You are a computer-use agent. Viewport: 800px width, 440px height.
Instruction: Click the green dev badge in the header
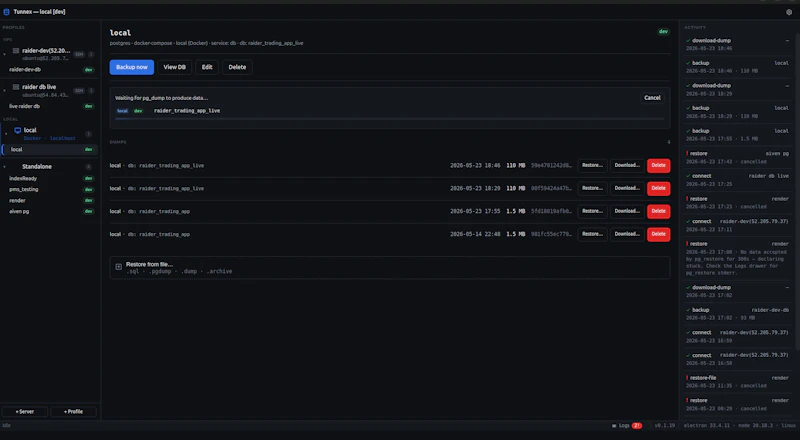click(663, 32)
